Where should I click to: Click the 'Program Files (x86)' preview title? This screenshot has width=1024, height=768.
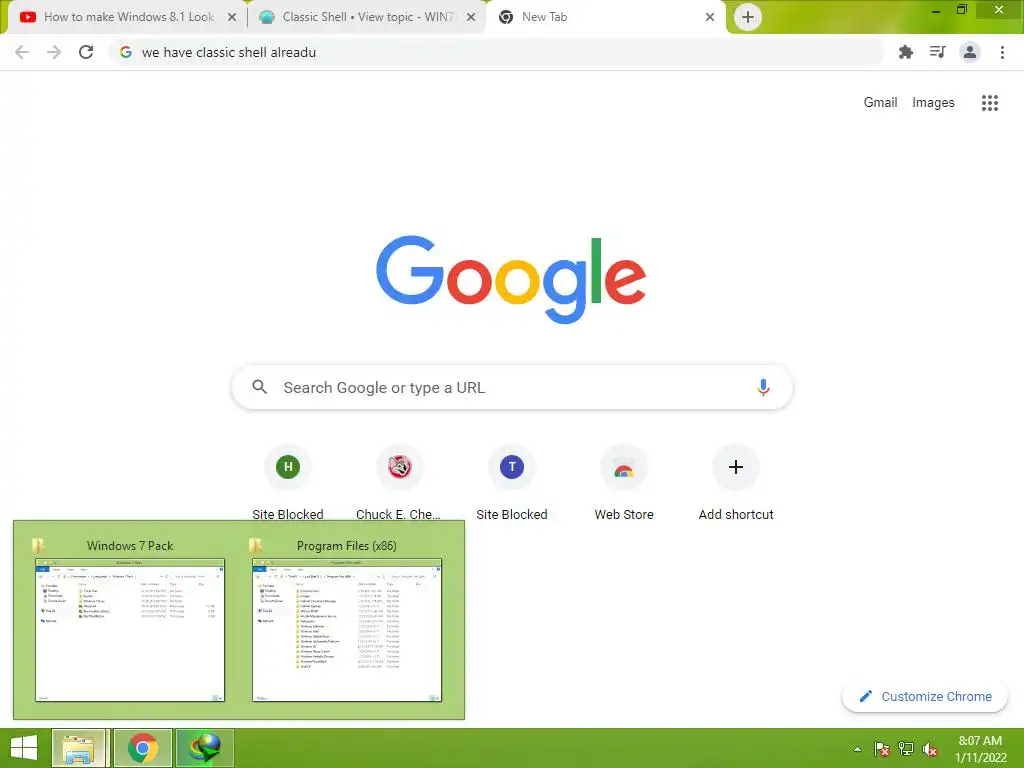click(347, 545)
